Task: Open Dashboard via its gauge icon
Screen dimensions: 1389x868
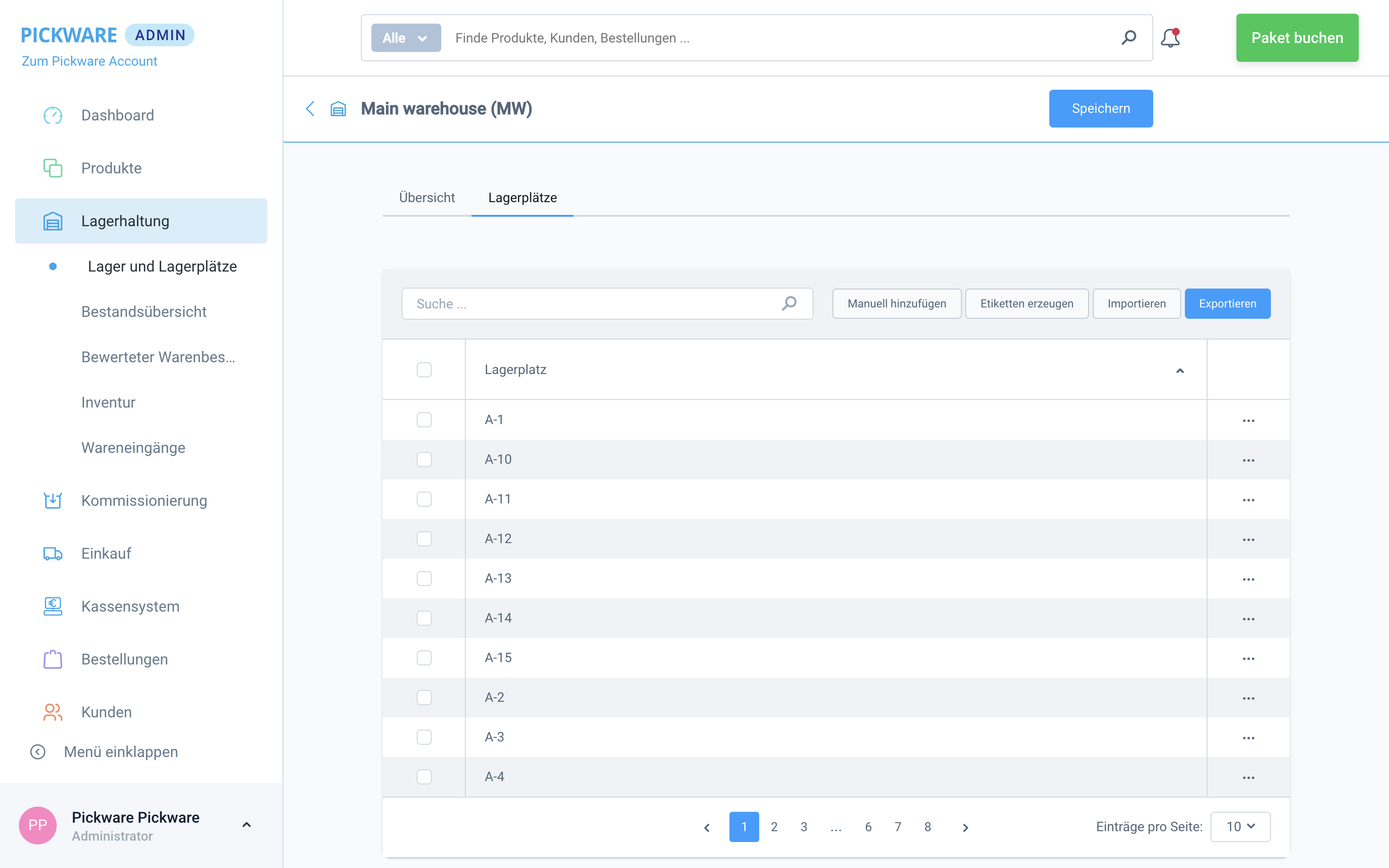Action: (53, 115)
